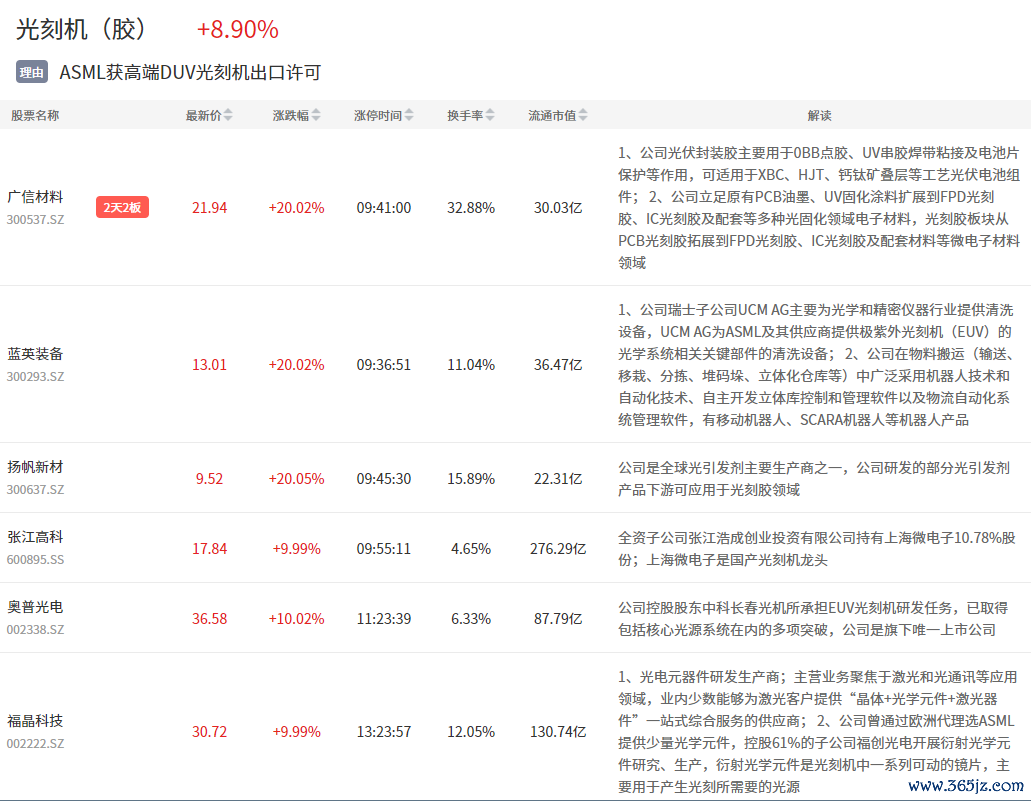Image resolution: width=1031 pixels, height=801 pixels.
Task: Click 张江高科 turnover rate 4.65%
Action: point(471,548)
